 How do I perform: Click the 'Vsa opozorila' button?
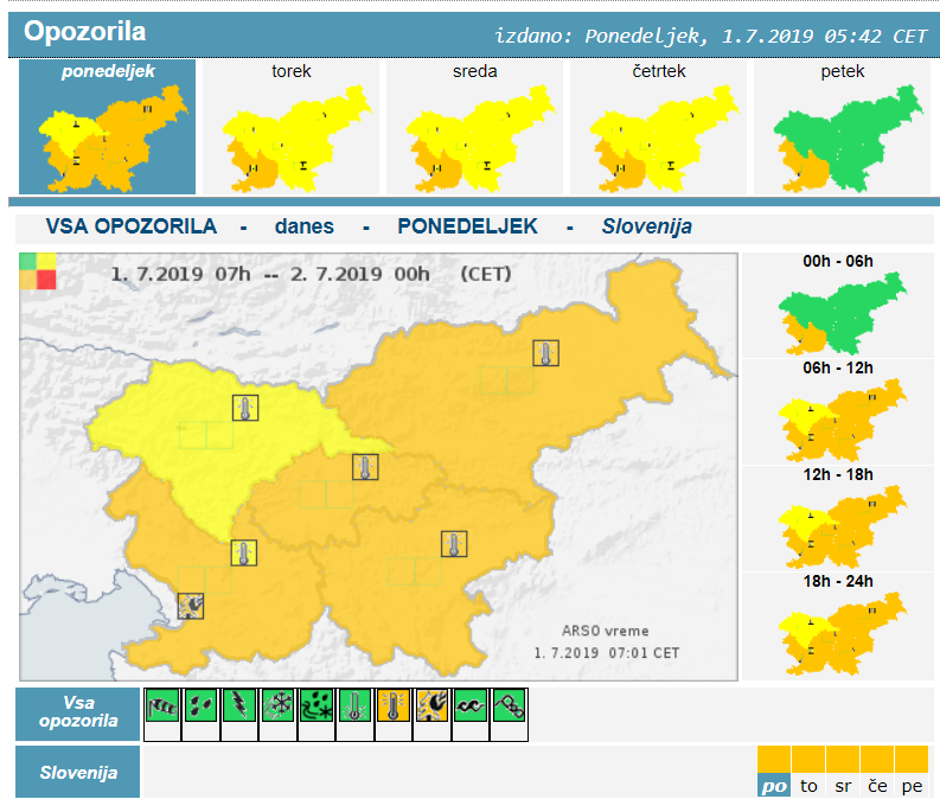78,714
